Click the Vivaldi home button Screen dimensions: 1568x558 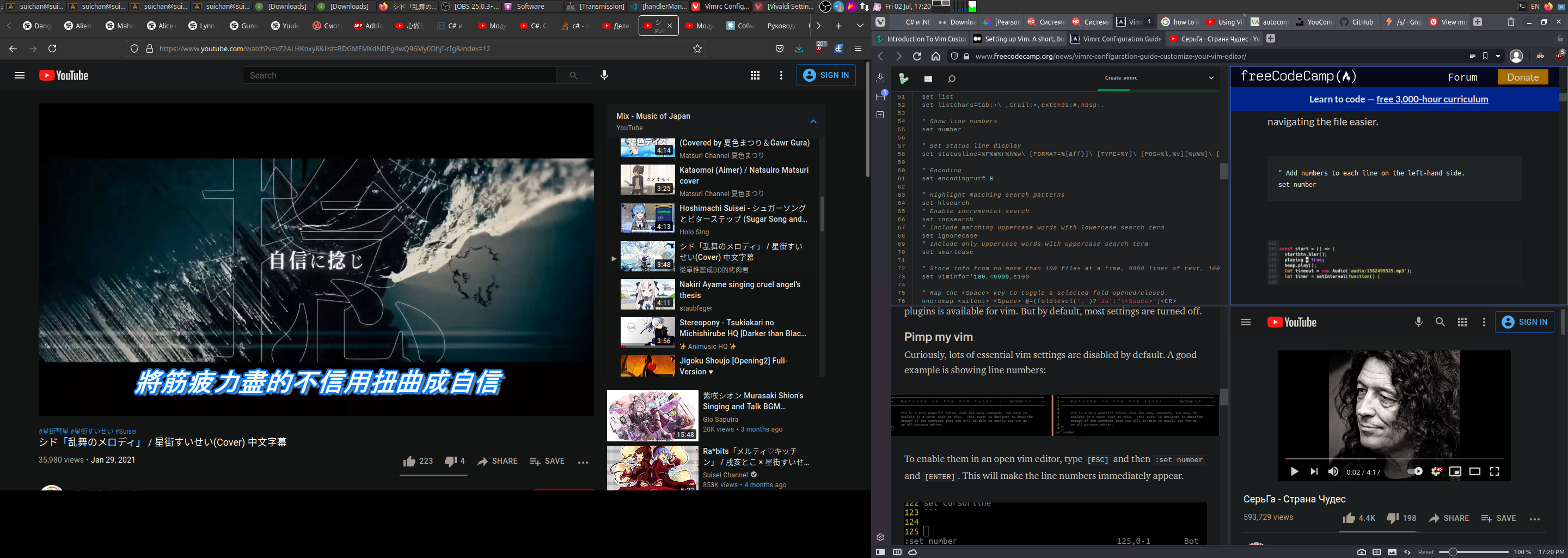[935, 56]
